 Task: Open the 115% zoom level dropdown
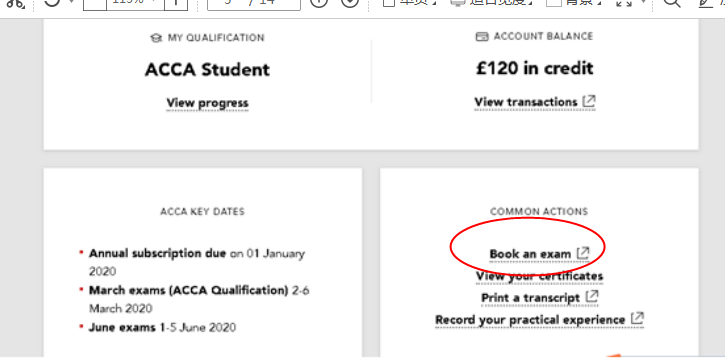135,4
